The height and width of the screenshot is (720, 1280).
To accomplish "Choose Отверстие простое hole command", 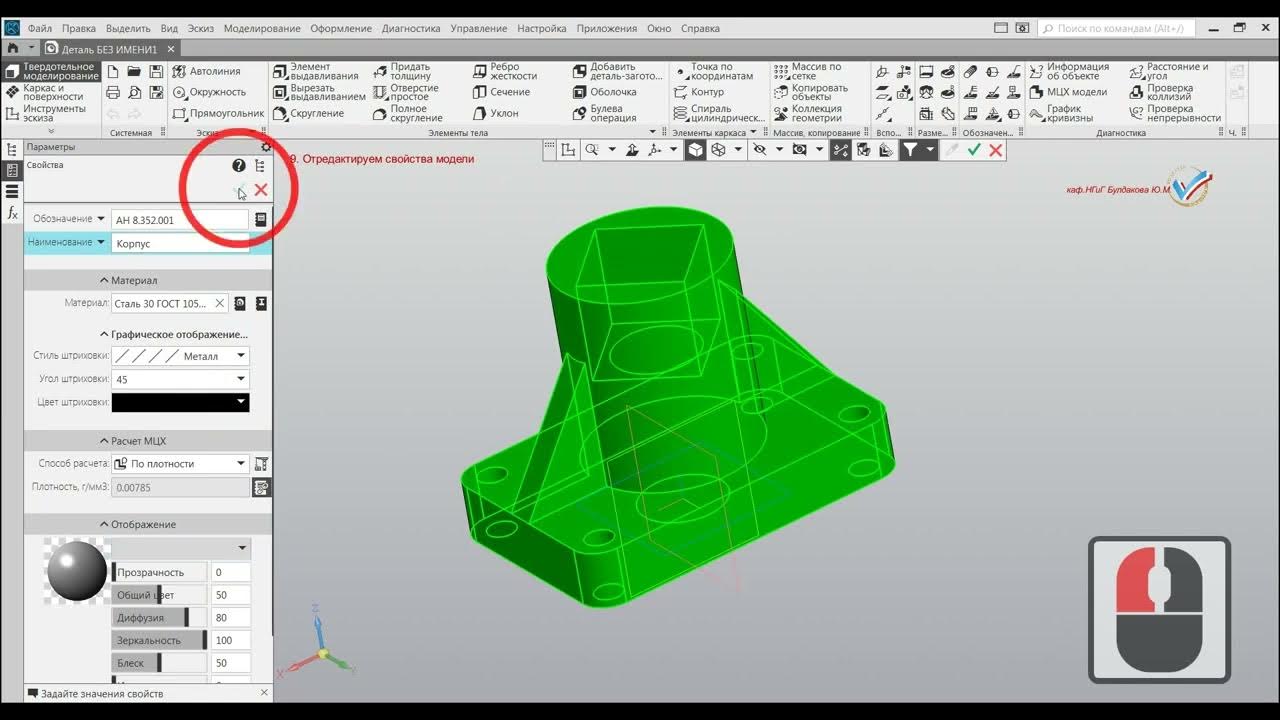I will click(x=406, y=92).
